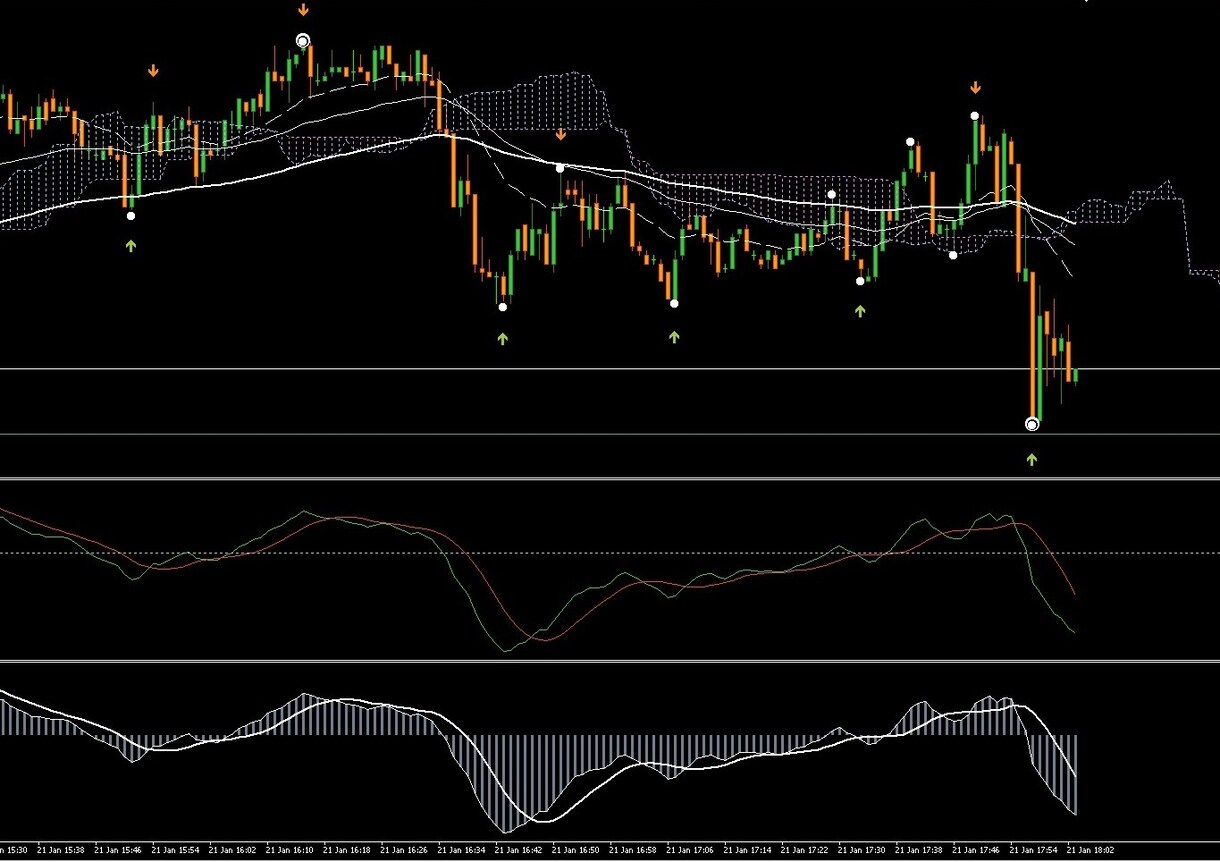
Task: Click the green up arrow near 21 Jan 16:42
Action: pos(503,339)
